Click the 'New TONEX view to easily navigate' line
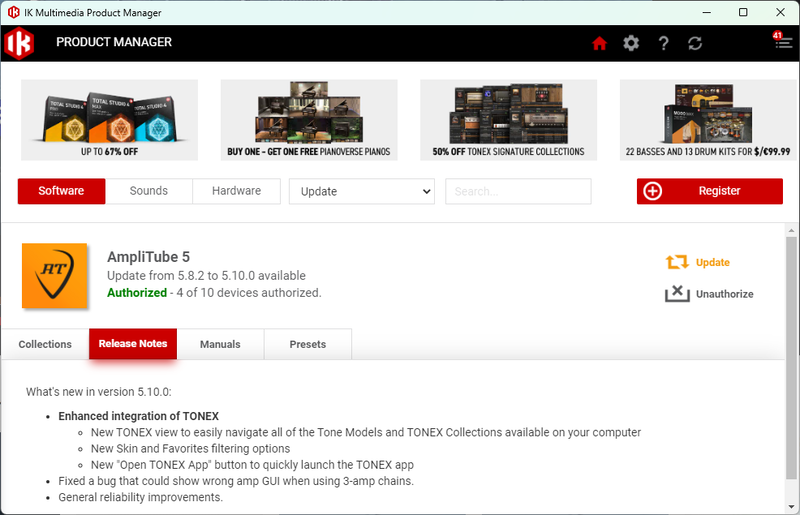The height and width of the screenshot is (515, 800). coord(366,432)
